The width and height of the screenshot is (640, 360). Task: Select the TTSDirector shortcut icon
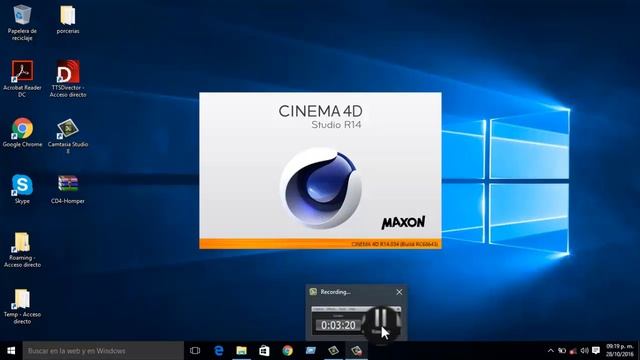point(68,79)
